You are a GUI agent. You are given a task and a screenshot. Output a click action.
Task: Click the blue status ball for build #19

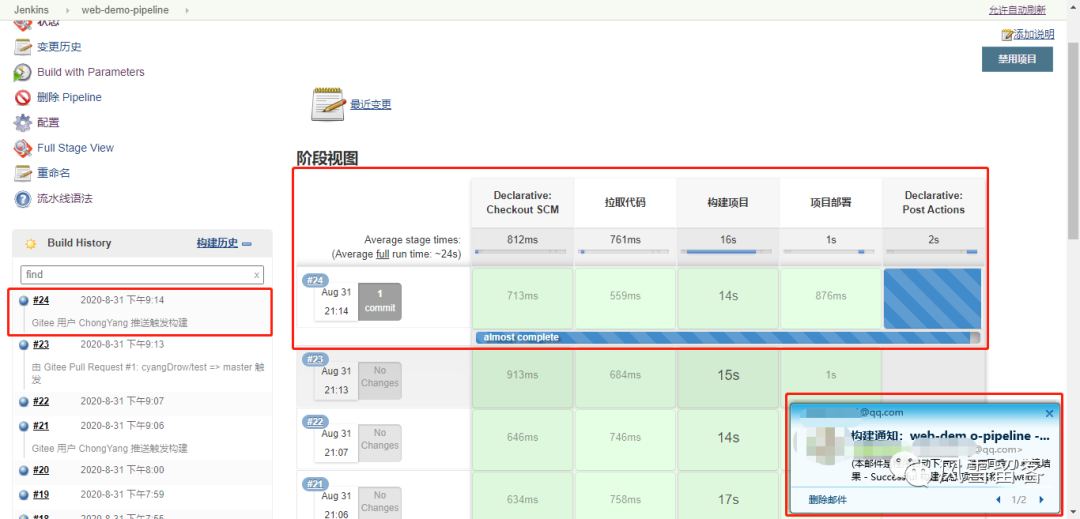pos(23,495)
